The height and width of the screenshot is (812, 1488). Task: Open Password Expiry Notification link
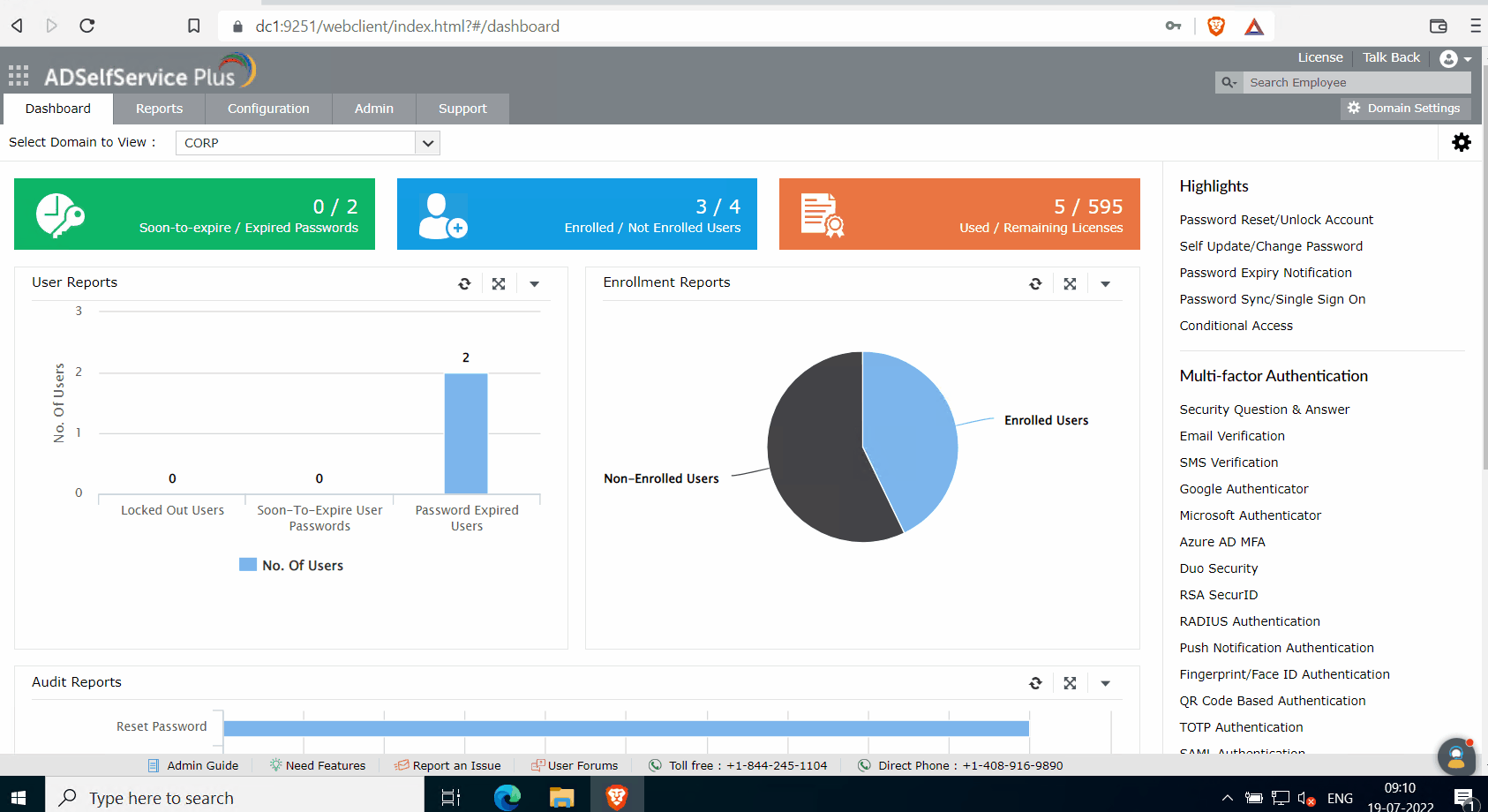[x=1266, y=273]
